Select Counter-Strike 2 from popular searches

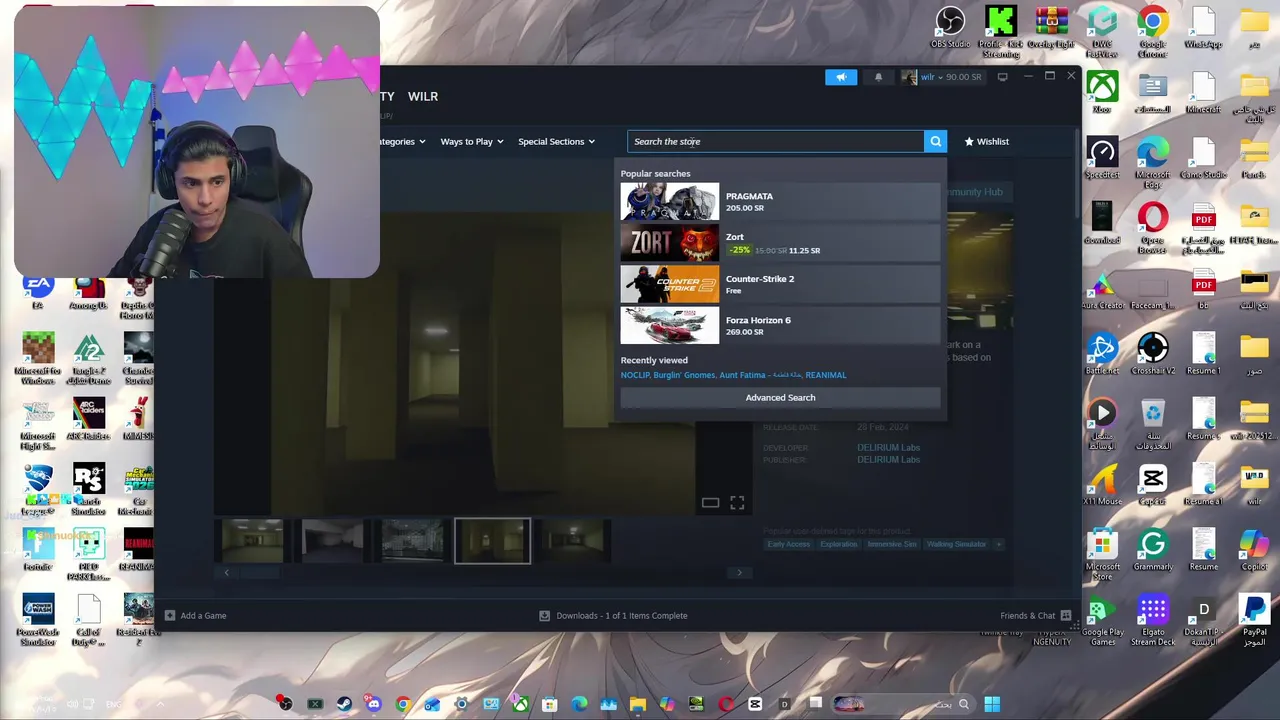click(x=780, y=284)
